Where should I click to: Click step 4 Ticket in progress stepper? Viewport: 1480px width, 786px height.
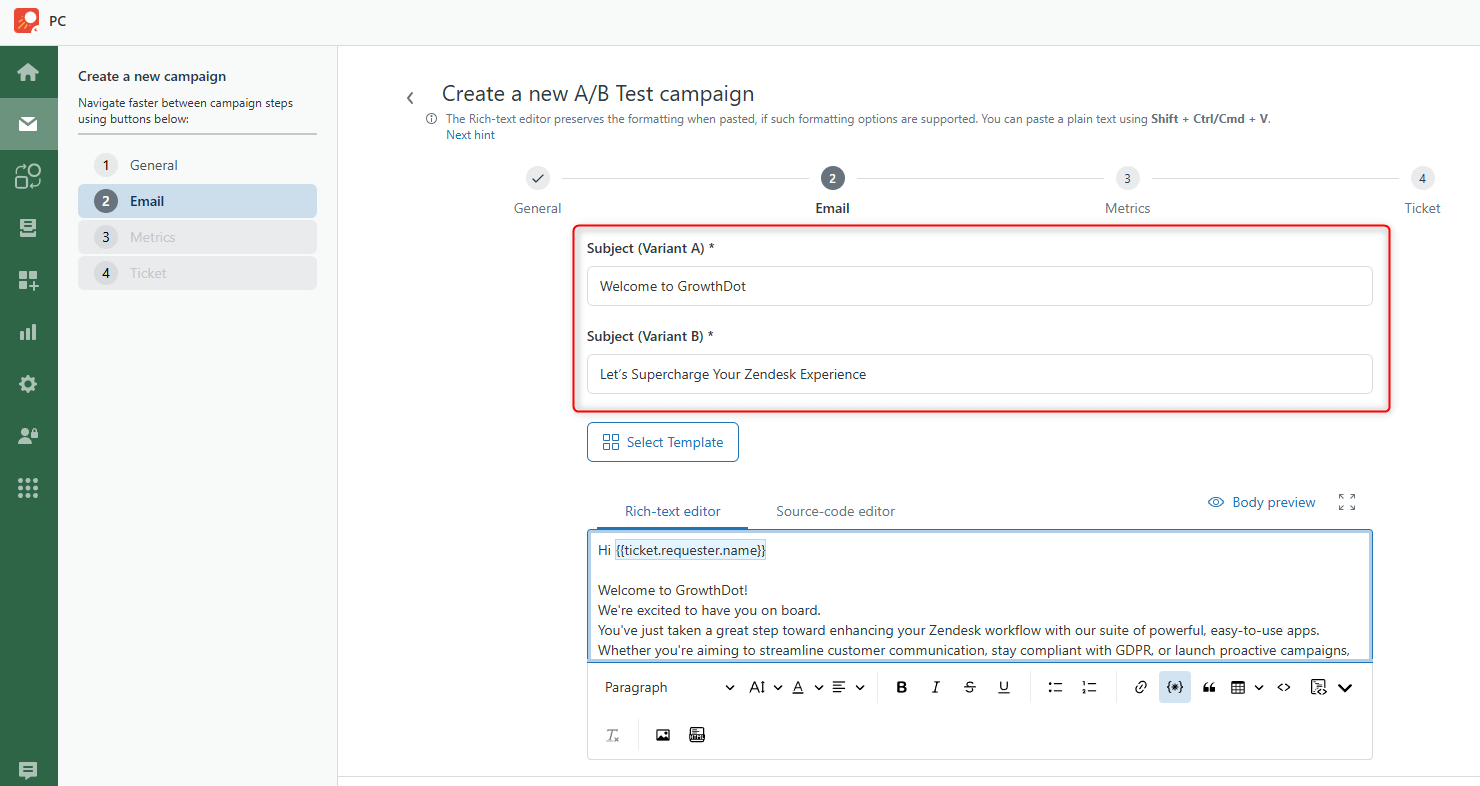(1422, 178)
